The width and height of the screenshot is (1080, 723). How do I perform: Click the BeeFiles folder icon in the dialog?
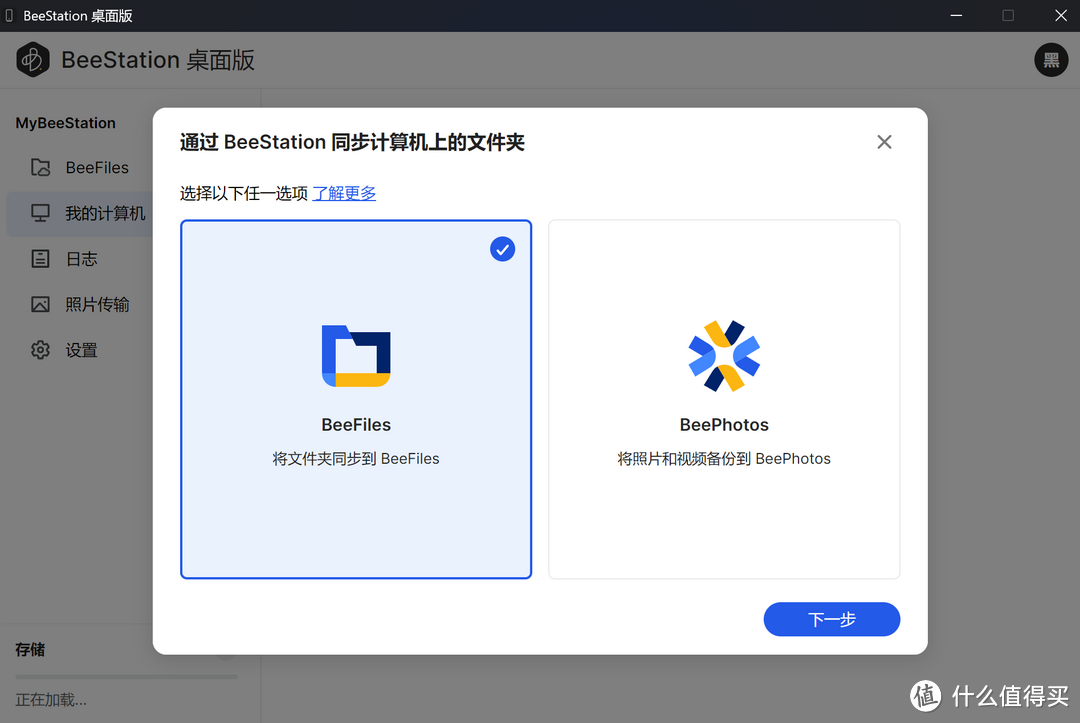tap(355, 355)
